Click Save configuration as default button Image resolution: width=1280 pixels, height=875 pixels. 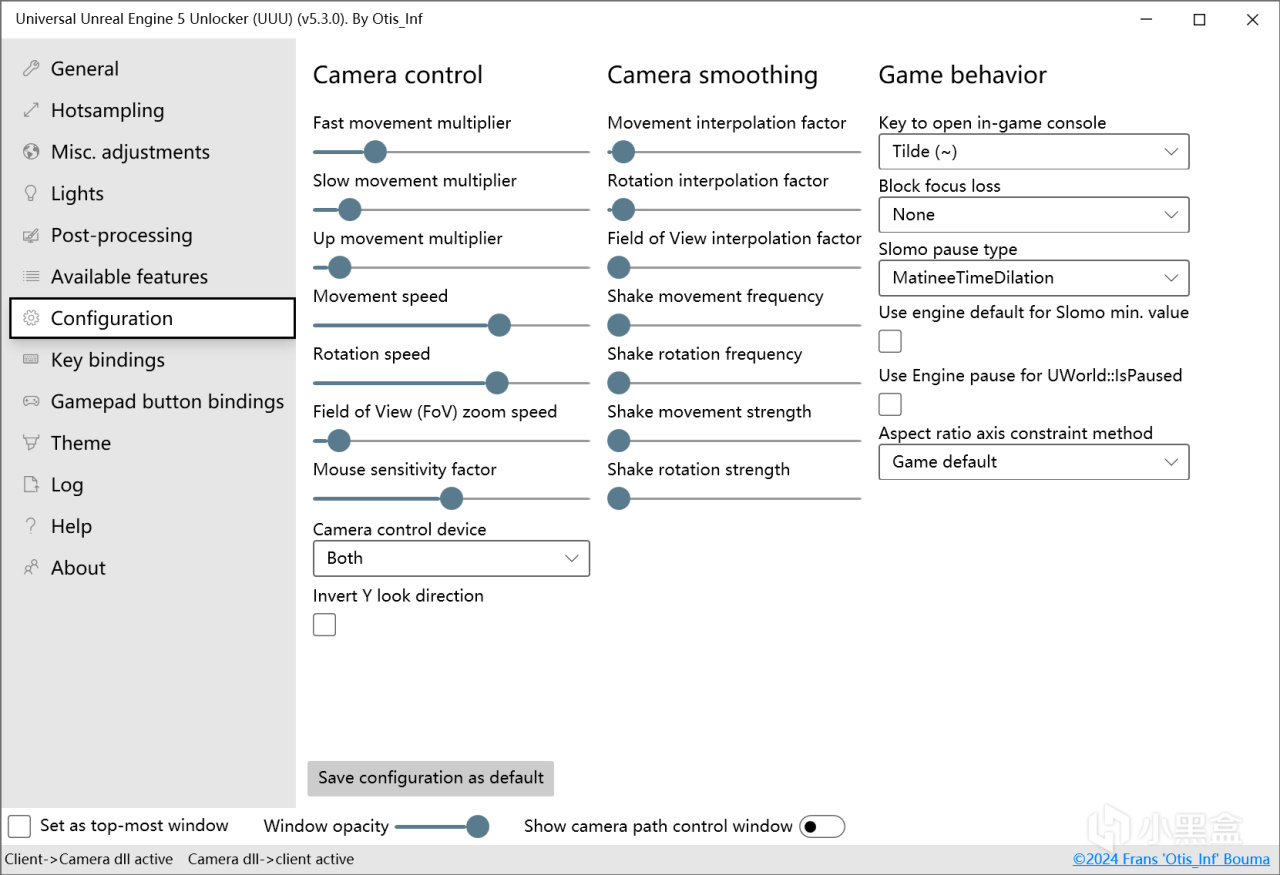click(431, 778)
